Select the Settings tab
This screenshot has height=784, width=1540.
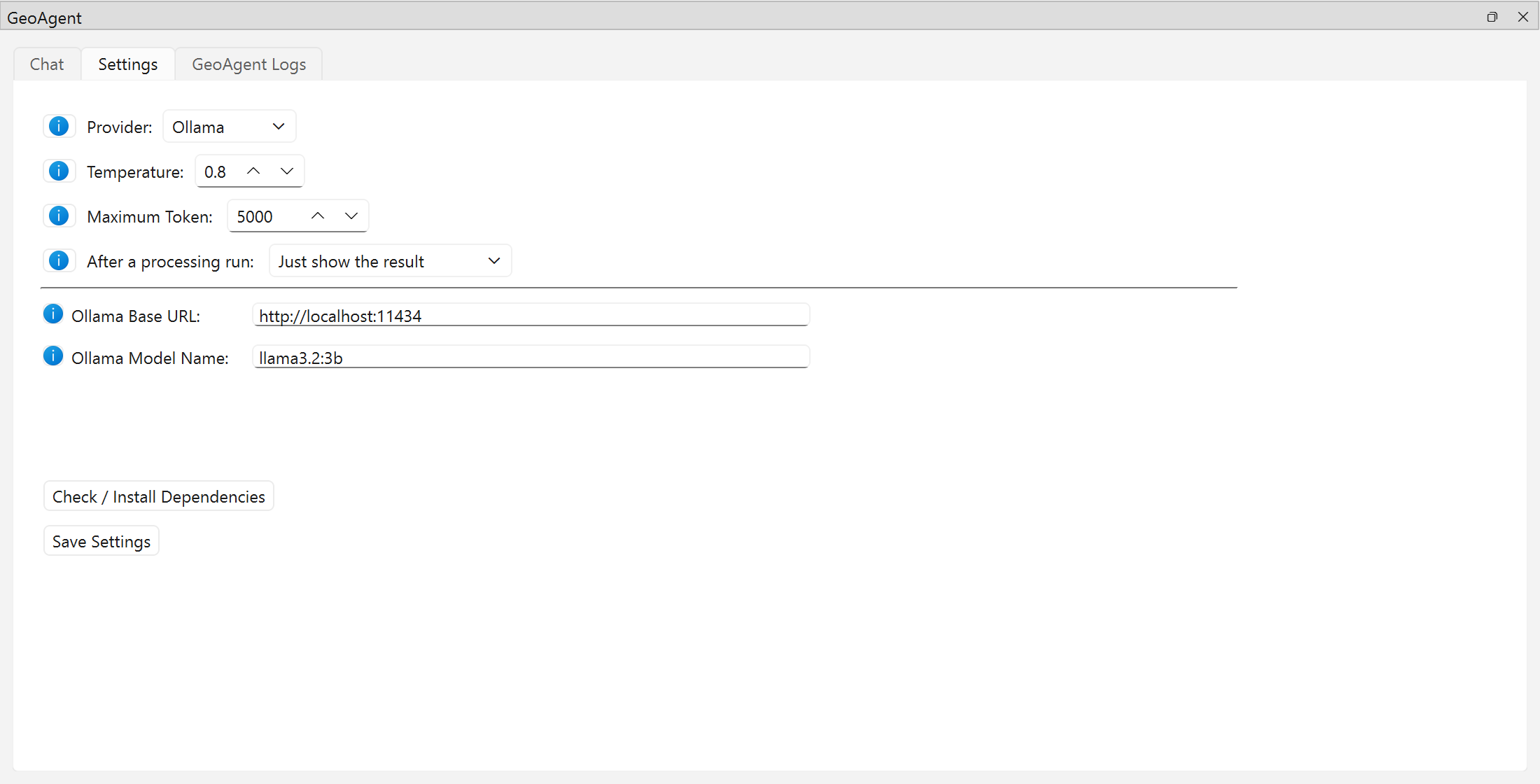pyautogui.click(x=128, y=64)
